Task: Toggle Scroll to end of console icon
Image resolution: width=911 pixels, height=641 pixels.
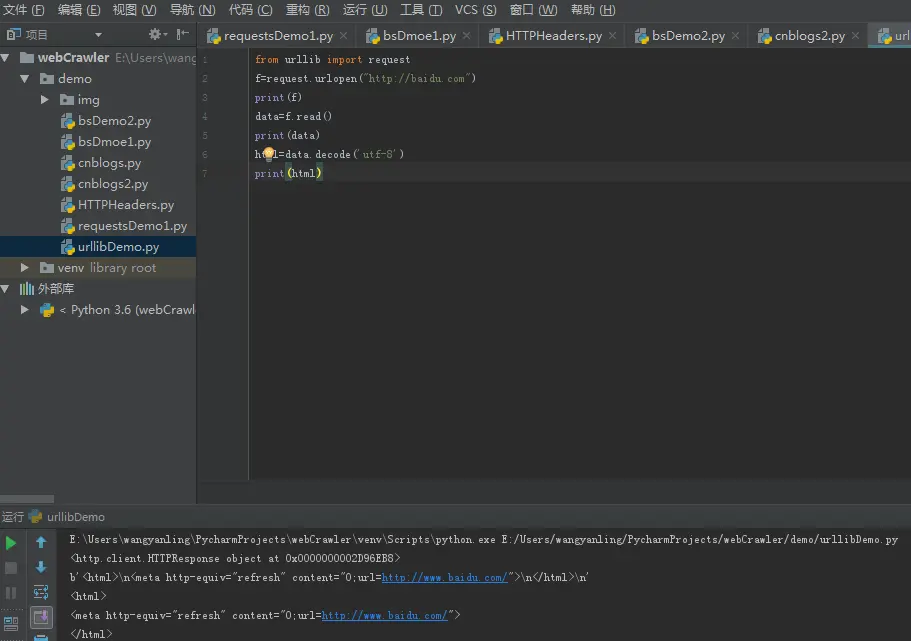Action: 41,617
